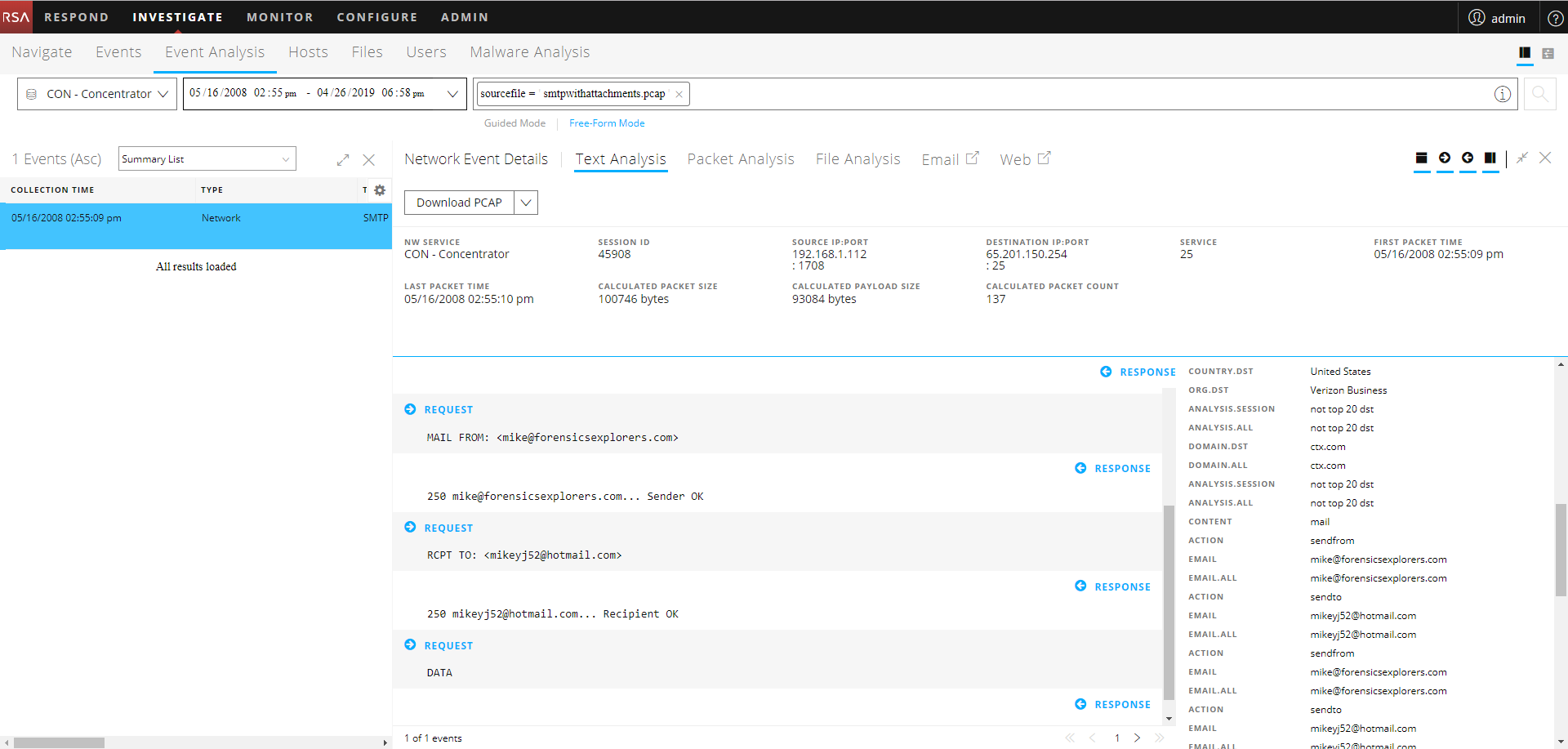This screenshot has height=749, width=1568.
Task: Open the column settings gear icon
Action: tap(379, 189)
